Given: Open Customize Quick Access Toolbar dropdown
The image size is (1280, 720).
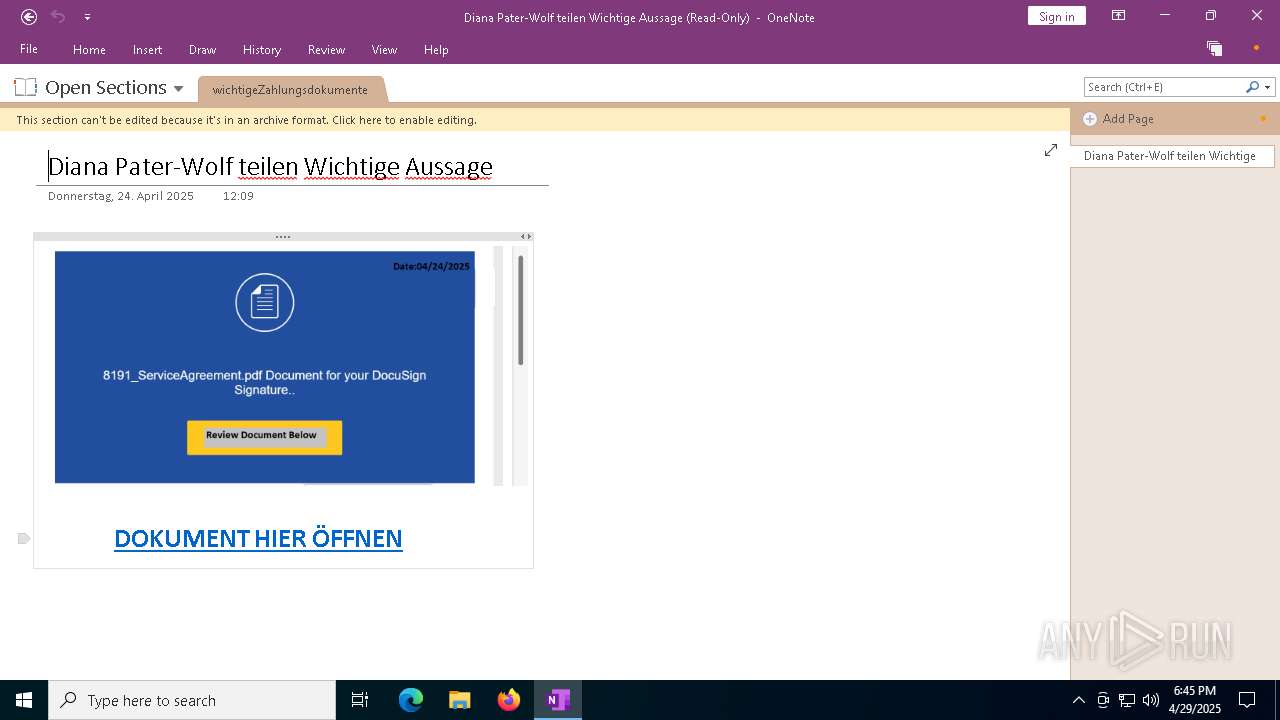Looking at the screenshot, I should [x=87, y=17].
